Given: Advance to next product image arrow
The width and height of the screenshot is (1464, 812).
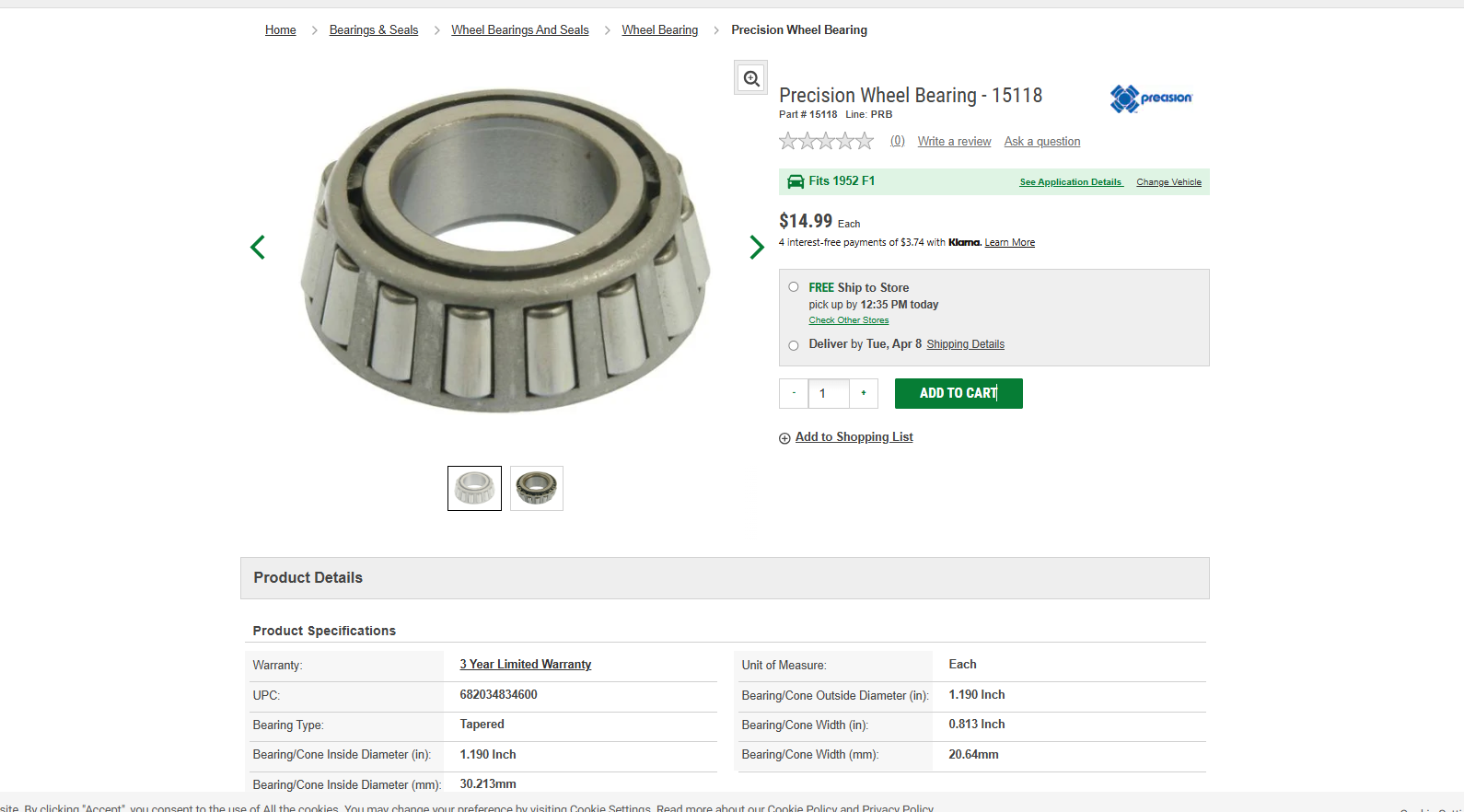Looking at the screenshot, I should 756,247.
